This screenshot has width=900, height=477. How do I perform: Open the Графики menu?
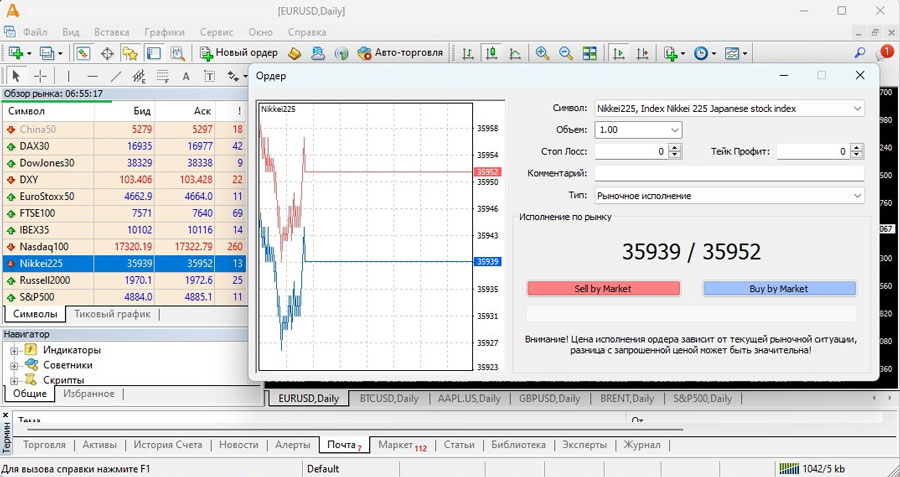tap(165, 32)
